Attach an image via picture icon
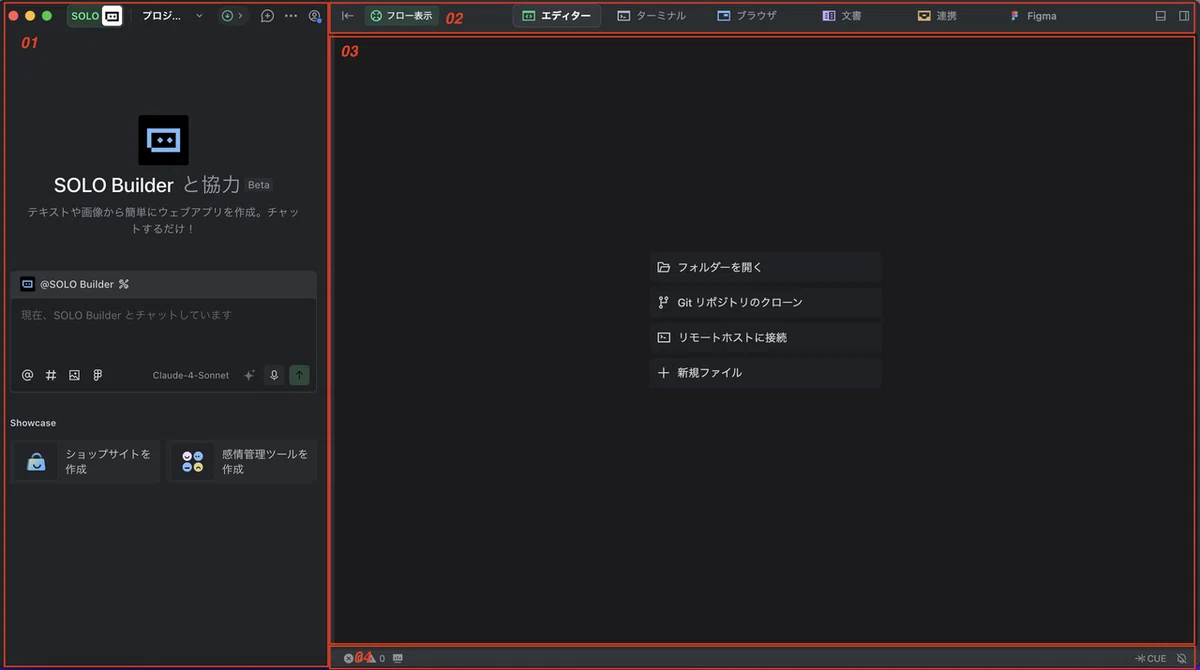Image resolution: width=1200 pixels, height=670 pixels. (74, 375)
